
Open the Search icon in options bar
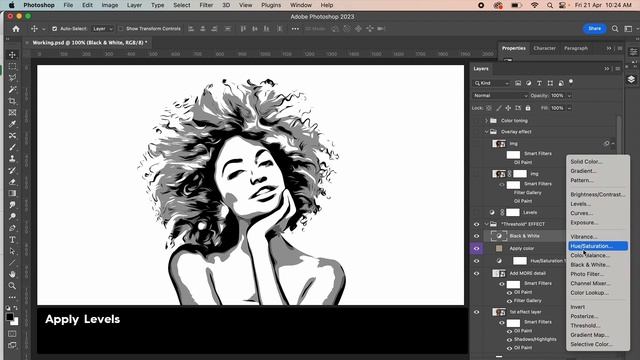615,29
